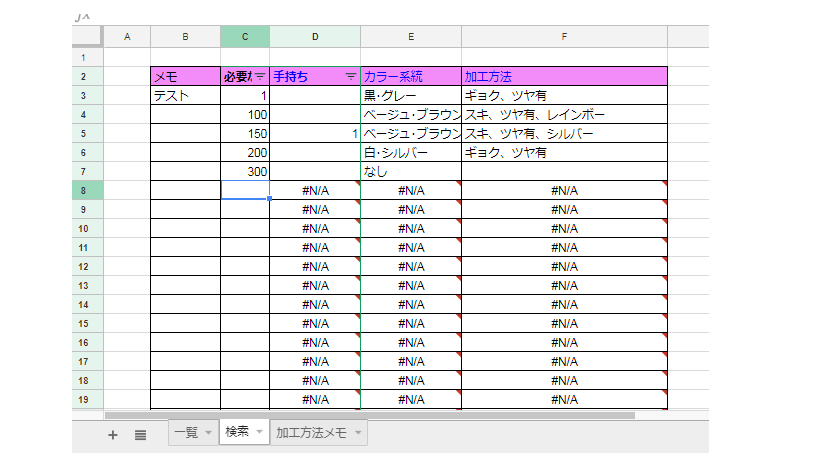Viewport: 819px width, 460px height.
Task: Click the メモ header cell
Action: (185, 77)
